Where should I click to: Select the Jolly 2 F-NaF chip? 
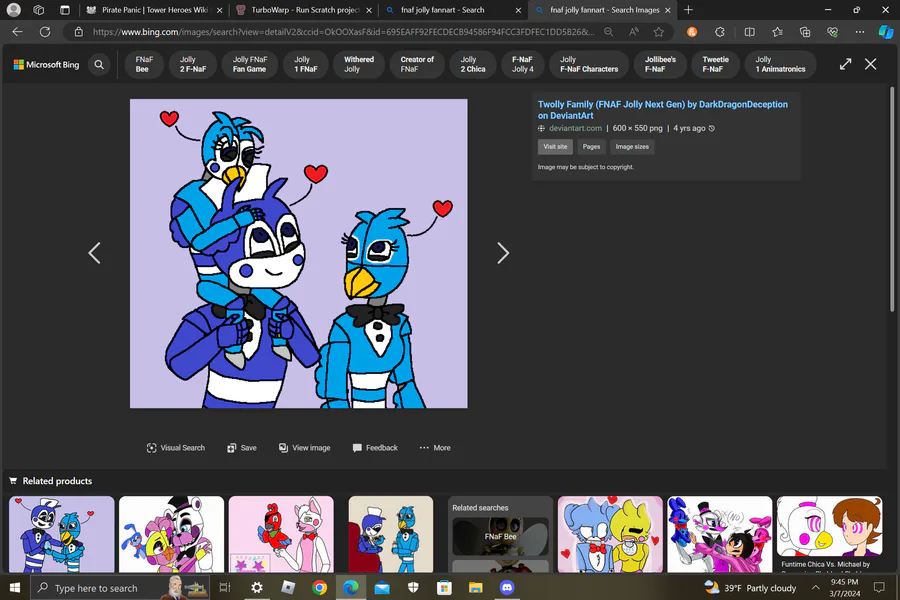pyautogui.click(x=193, y=64)
